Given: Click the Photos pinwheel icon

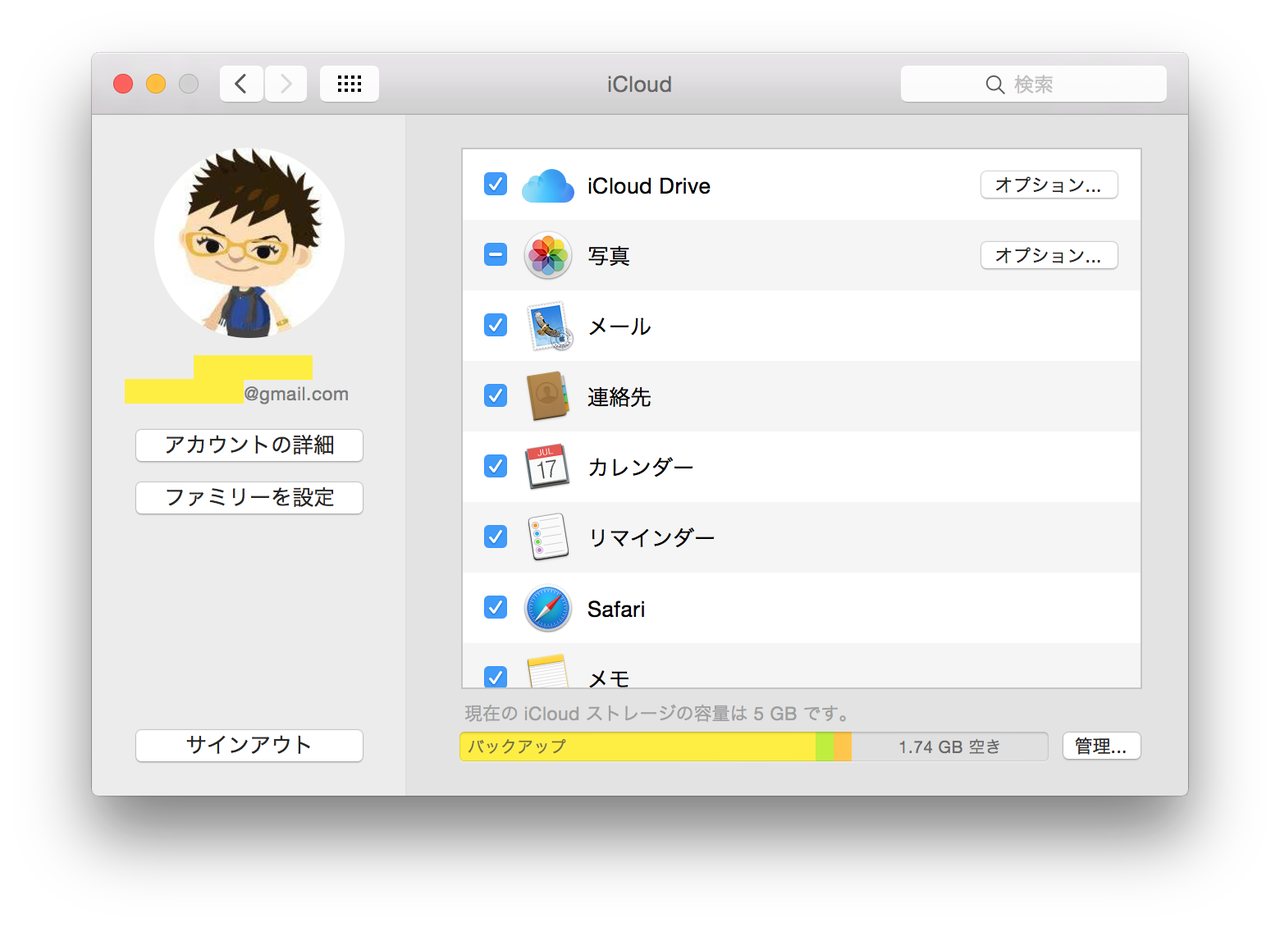Looking at the screenshot, I should coord(548,256).
